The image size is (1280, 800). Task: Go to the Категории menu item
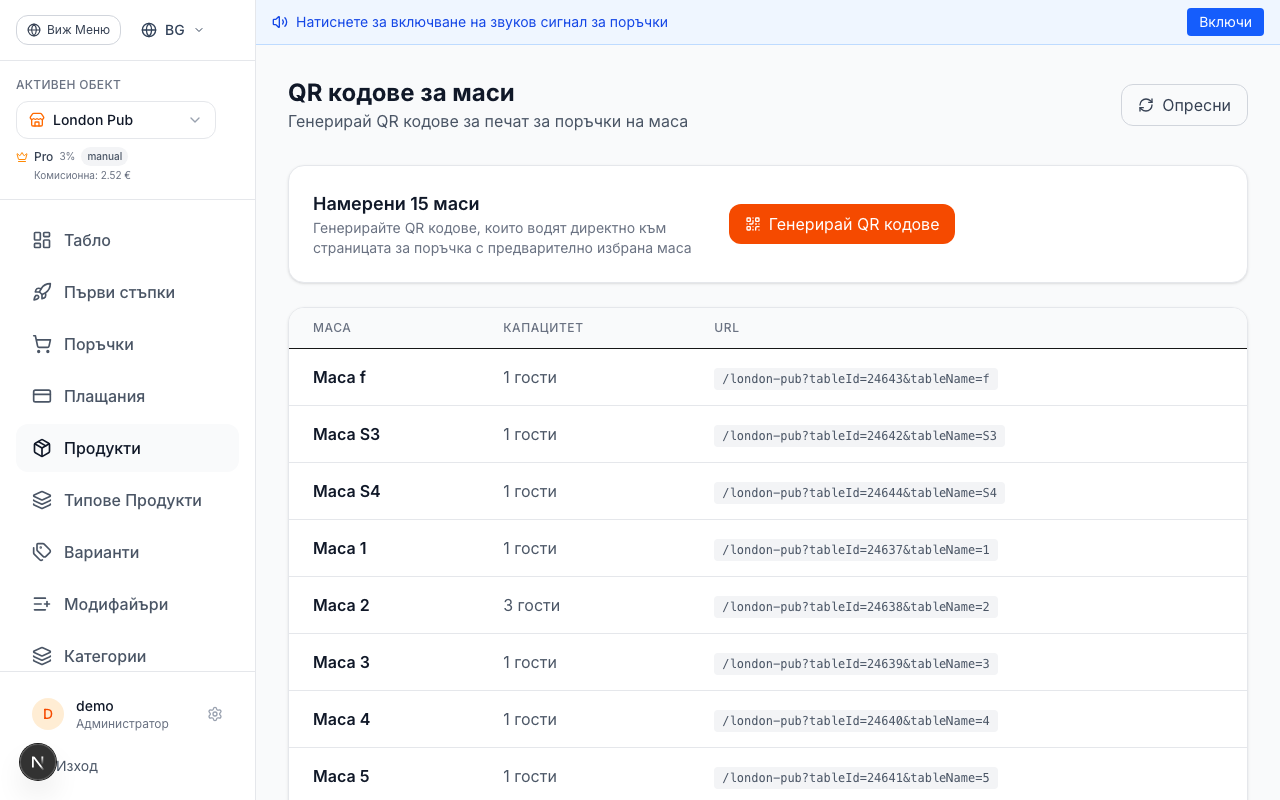tap(105, 656)
